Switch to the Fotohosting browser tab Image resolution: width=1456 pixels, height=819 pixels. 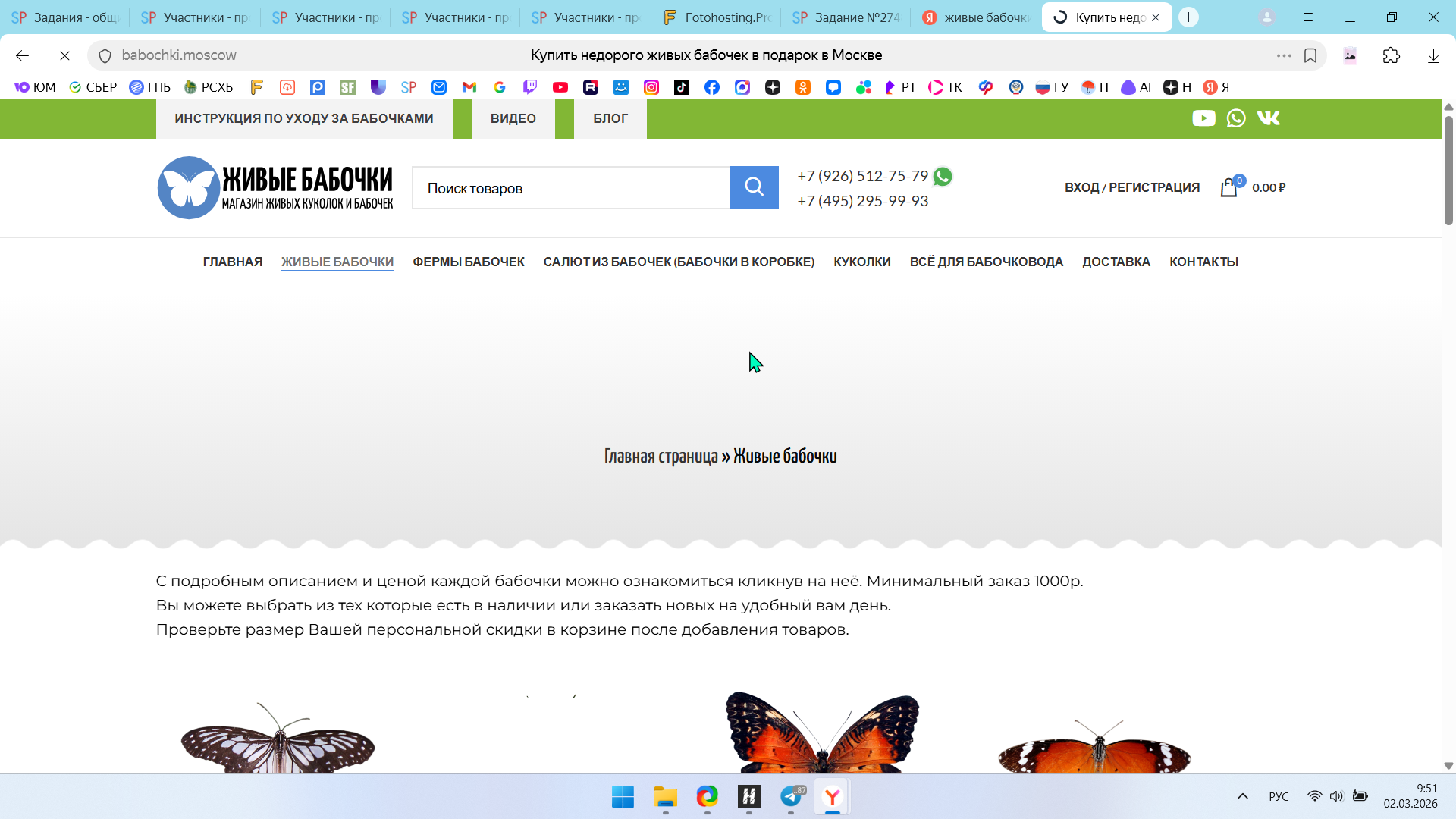tap(717, 17)
